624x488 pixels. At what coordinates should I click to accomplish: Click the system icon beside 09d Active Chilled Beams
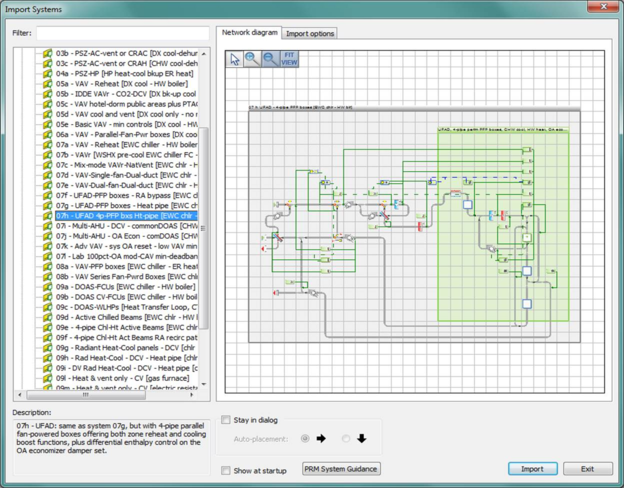pyautogui.click(x=47, y=317)
